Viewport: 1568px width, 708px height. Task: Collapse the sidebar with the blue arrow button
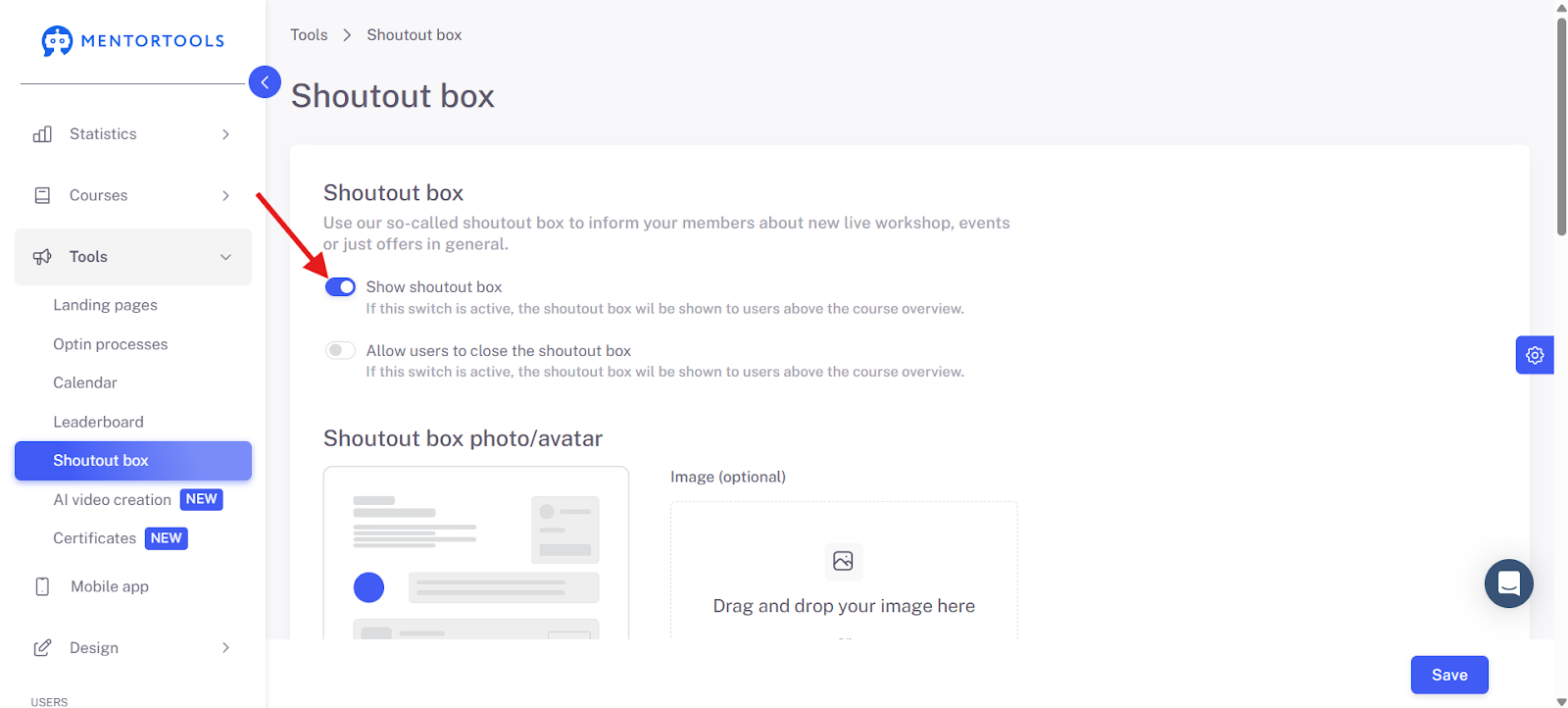265,82
